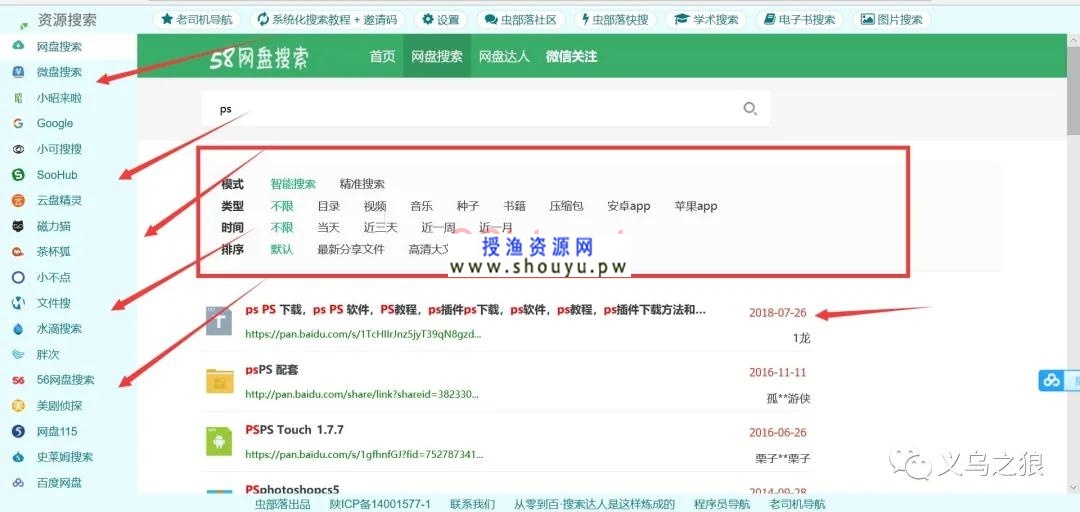This screenshot has height=512, width=1080.
Task: Open 设置 in top toolbar
Action: (441, 19)
